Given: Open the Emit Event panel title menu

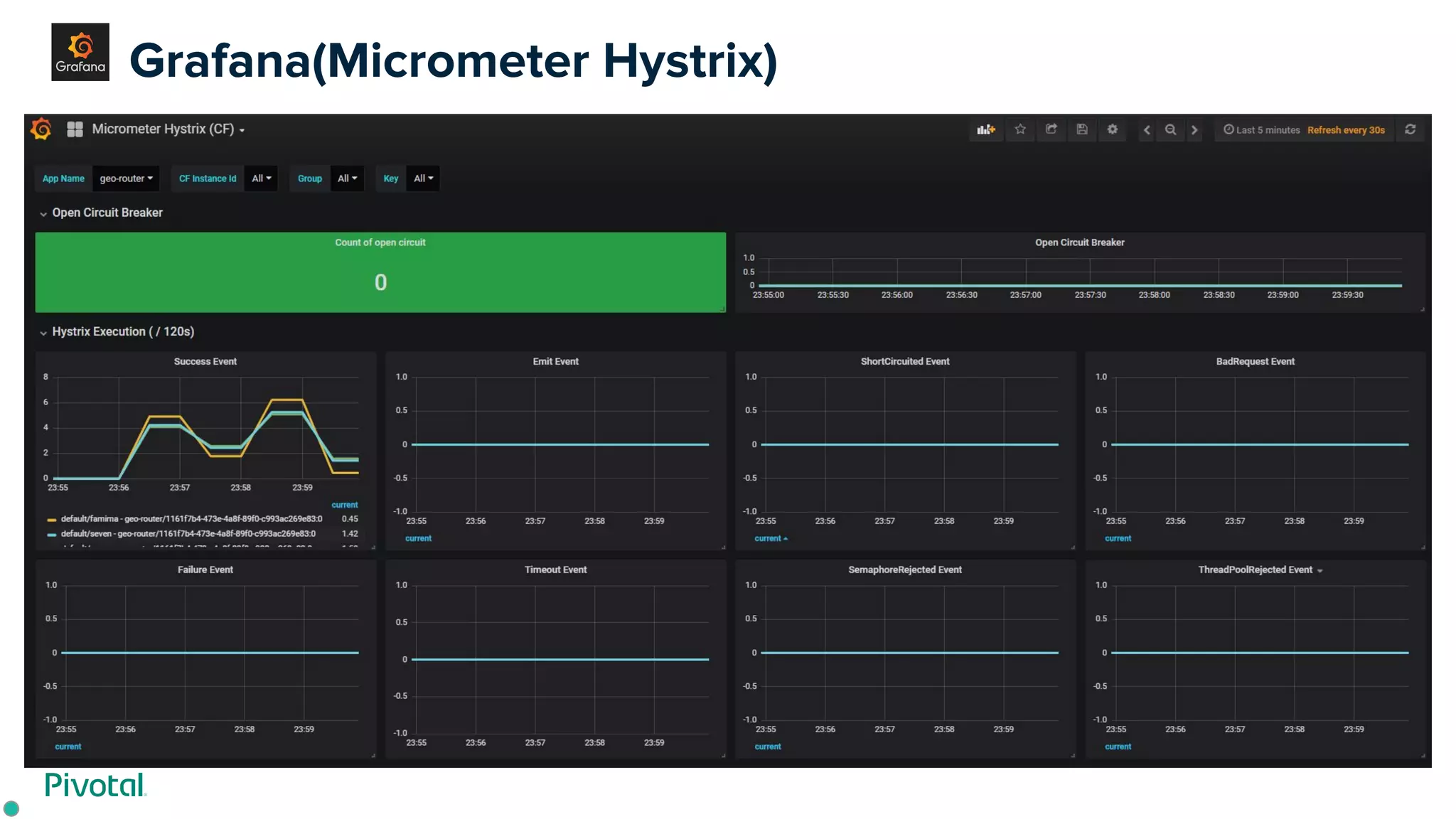Looking at the screenshot, I should click(555, 361).
